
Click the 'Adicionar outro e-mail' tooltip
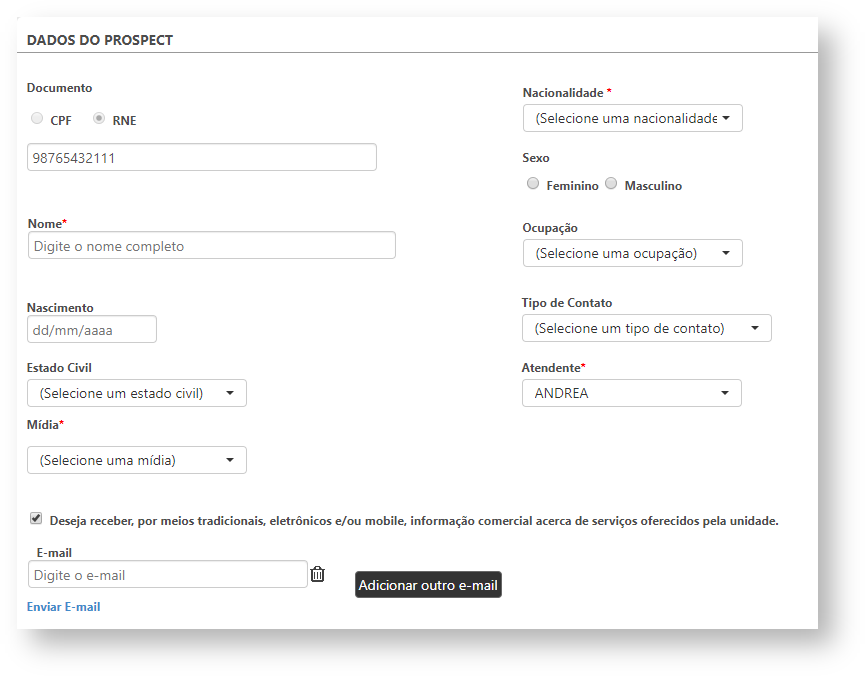pos(428,585)
